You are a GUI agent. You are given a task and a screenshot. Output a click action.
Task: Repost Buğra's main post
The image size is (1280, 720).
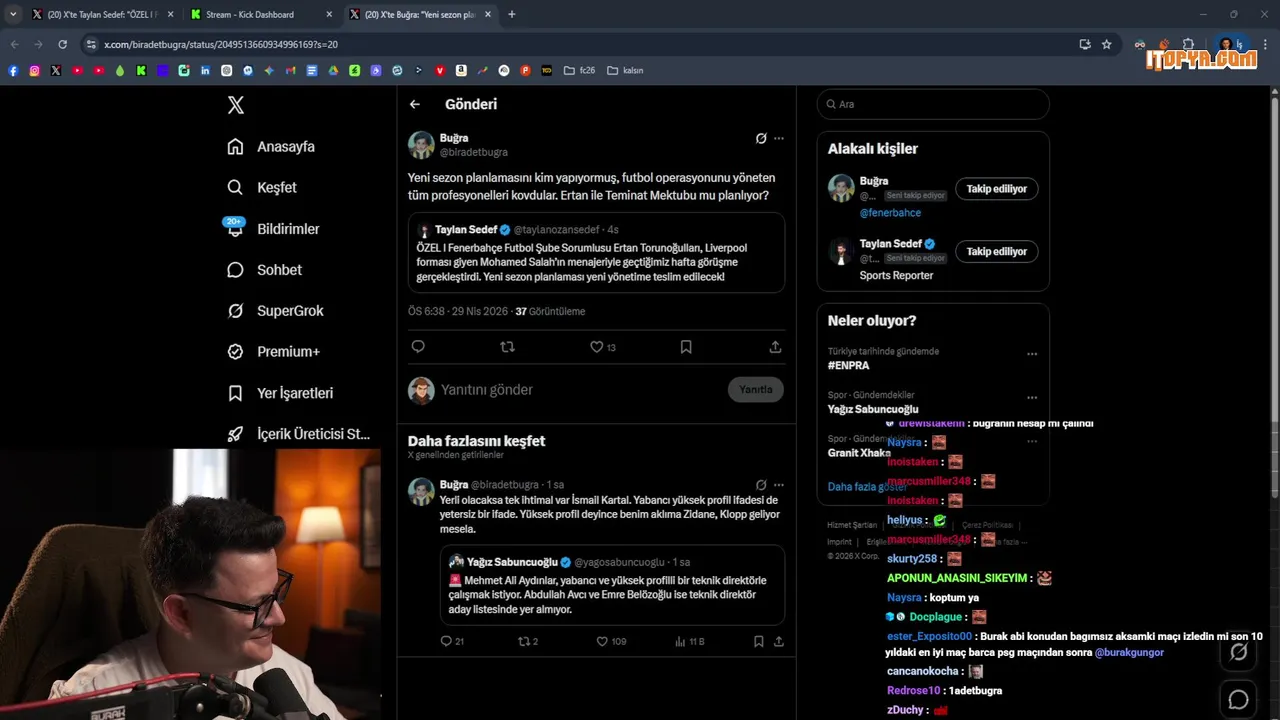point(507,347)
